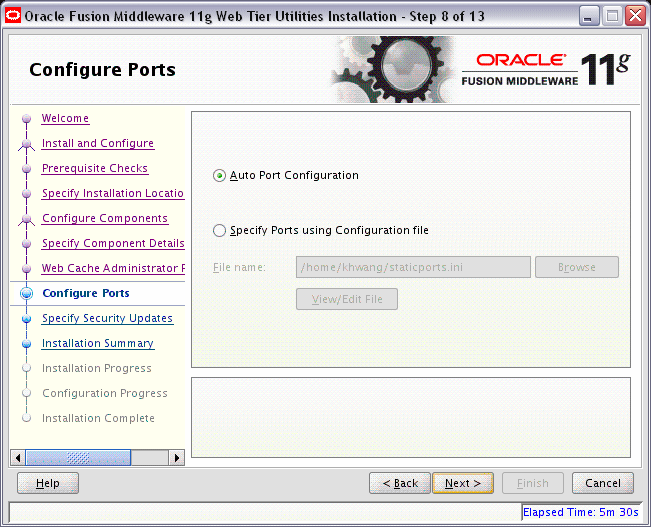The height and width of the screenshot is (527, 651).
Task: Click the Installation Complete step label
Action: 98,418
